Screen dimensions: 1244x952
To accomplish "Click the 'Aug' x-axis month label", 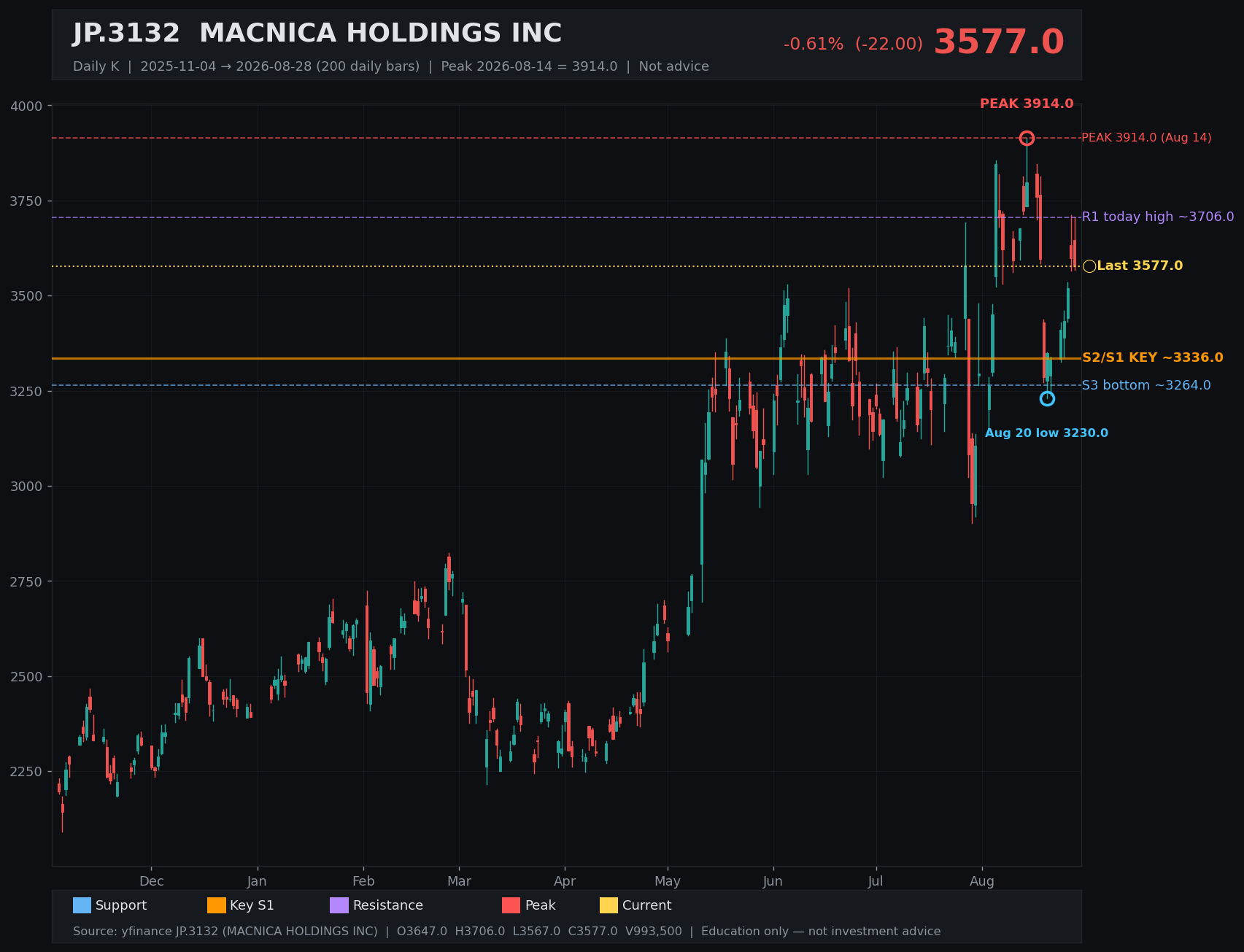I will pos(982,881).
